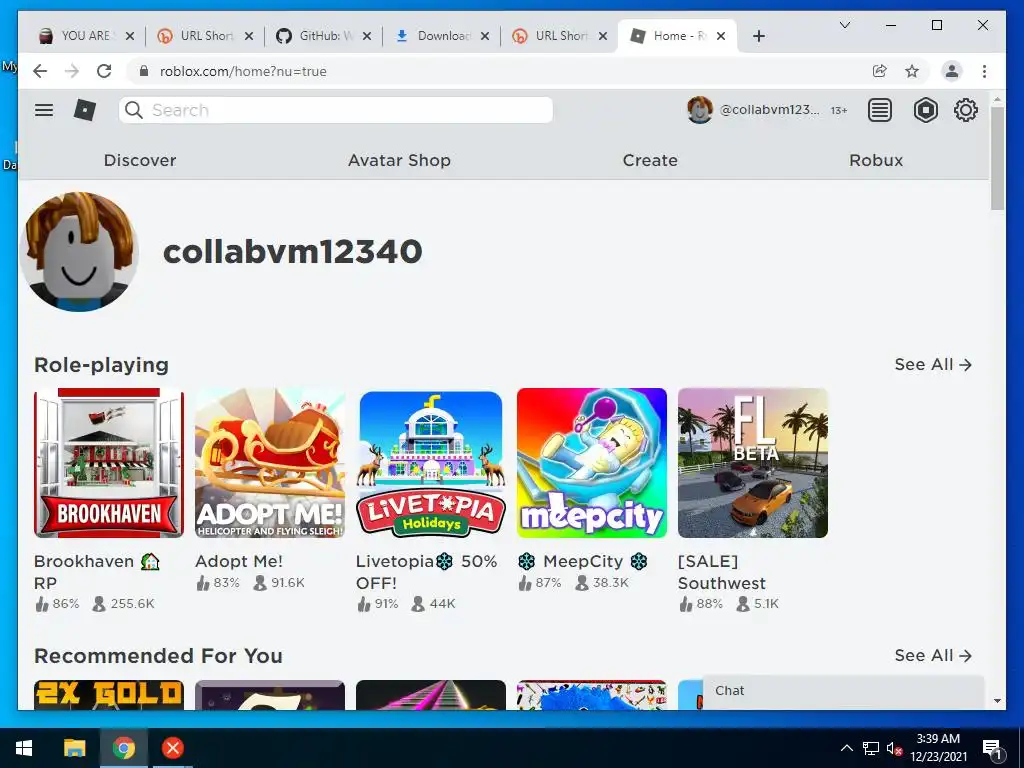Open File Explorer from taskbar
The height and width of the screenshot is (768, 1024).
pos(74,748)
